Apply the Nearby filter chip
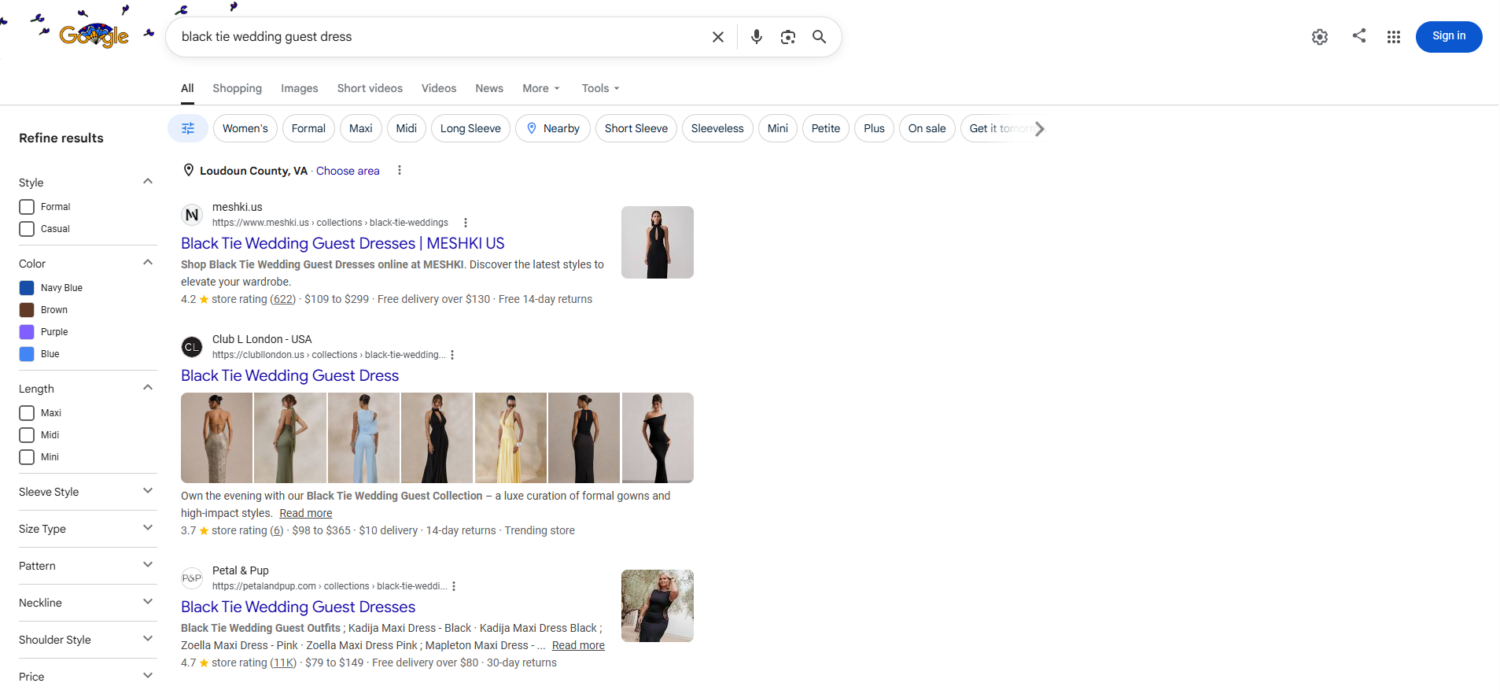1500x694 pixels. point(553,128)
